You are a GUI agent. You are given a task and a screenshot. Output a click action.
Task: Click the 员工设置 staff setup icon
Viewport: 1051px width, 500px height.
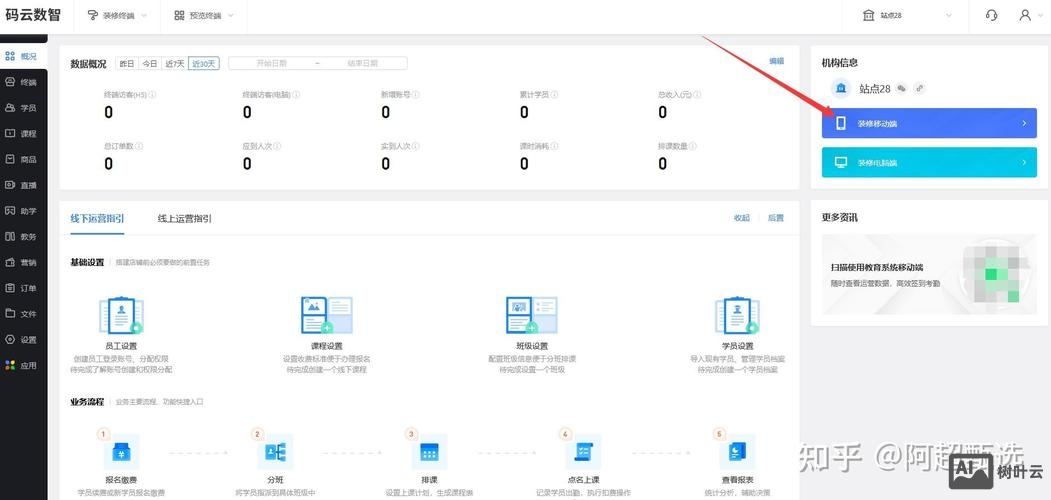[121, 315]
